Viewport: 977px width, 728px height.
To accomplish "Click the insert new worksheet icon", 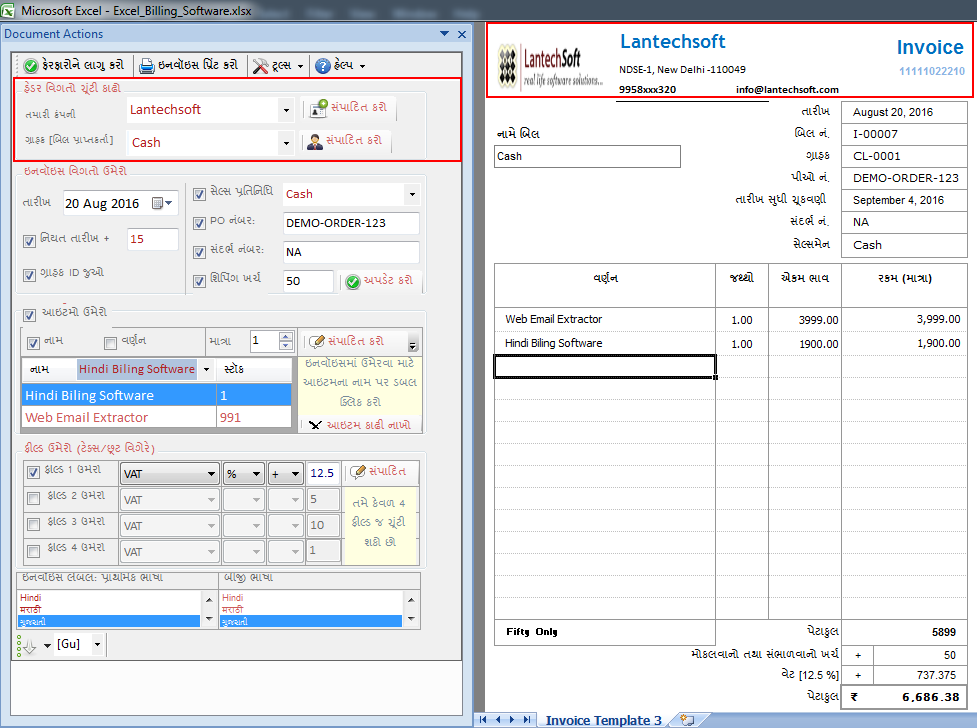I will (x=687, y=720).
